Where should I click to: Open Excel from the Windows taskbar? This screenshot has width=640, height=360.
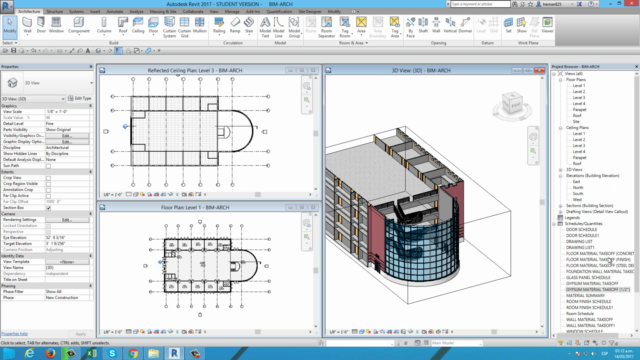(x=91, y=353)
